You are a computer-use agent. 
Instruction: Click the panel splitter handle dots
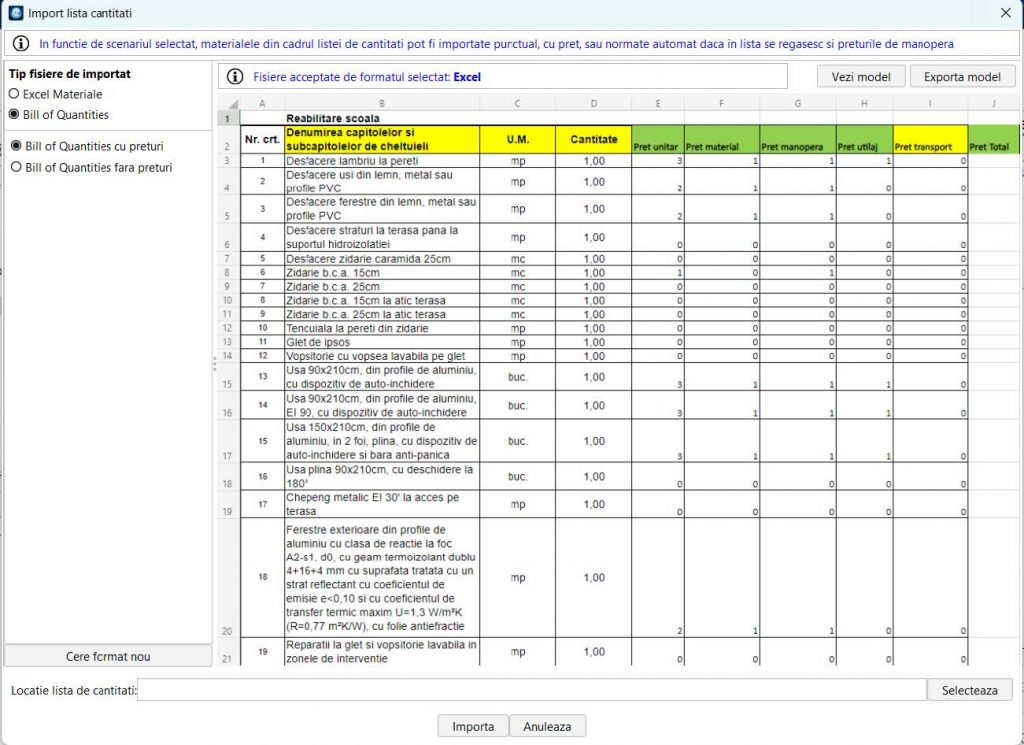214,364
